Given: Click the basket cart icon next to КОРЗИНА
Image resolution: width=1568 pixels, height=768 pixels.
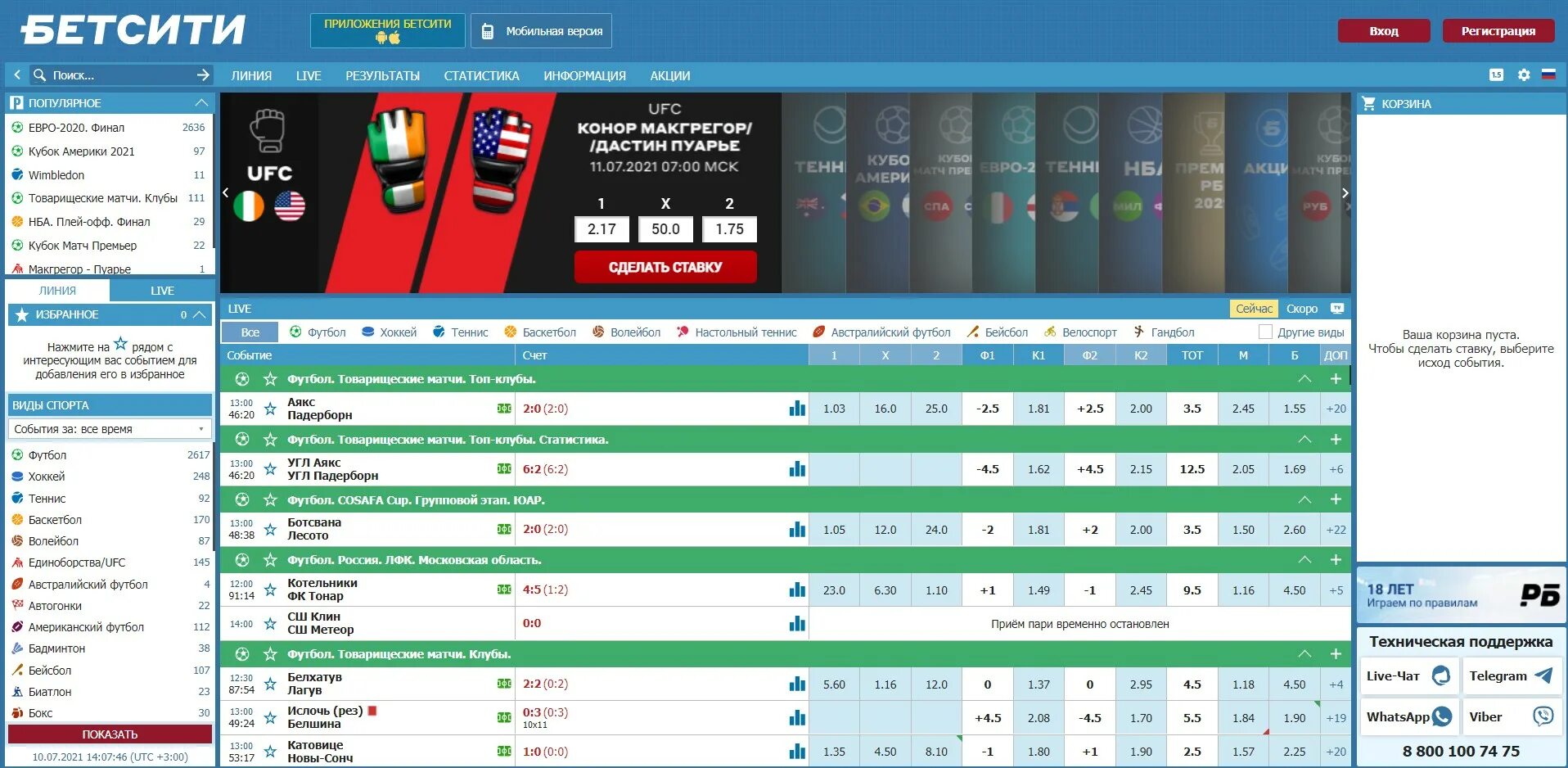Looking at the screenshot, I should click(1368, 103).
